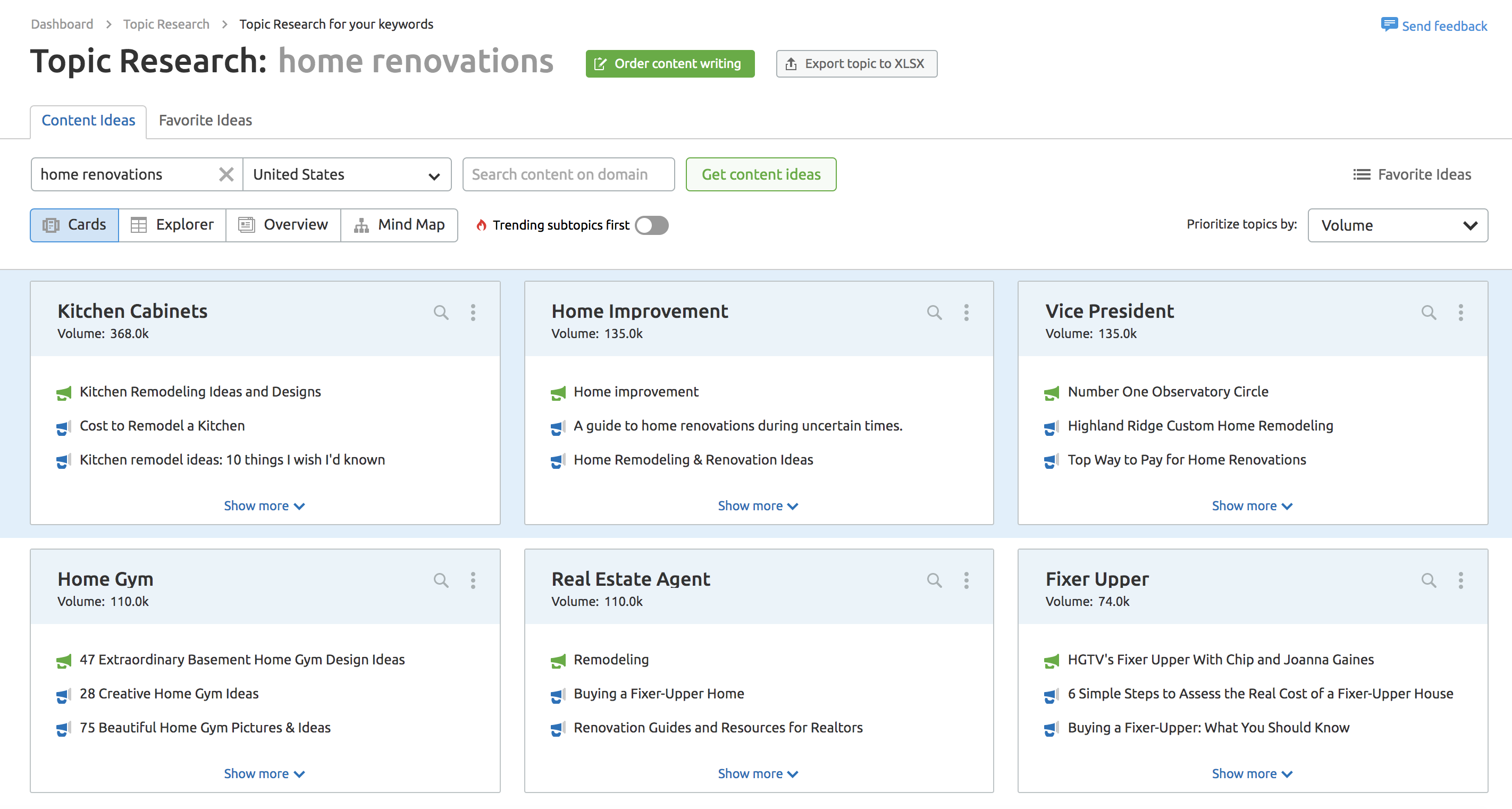This screenshot has height=809, width=1512.
Task: Click megaphone icon beside HGTV's Fixer Upper headline
Action: point(1052,662)
